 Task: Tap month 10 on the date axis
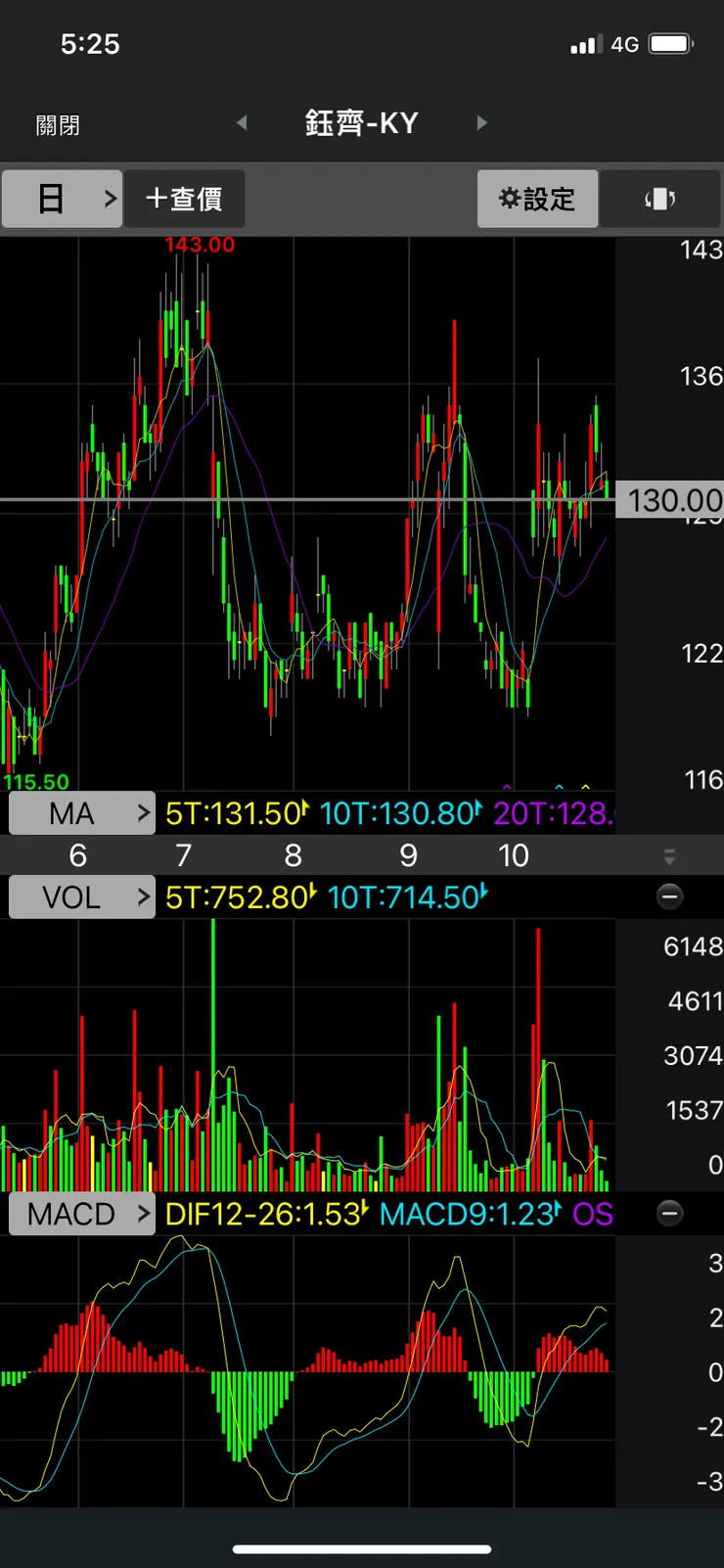514,855
